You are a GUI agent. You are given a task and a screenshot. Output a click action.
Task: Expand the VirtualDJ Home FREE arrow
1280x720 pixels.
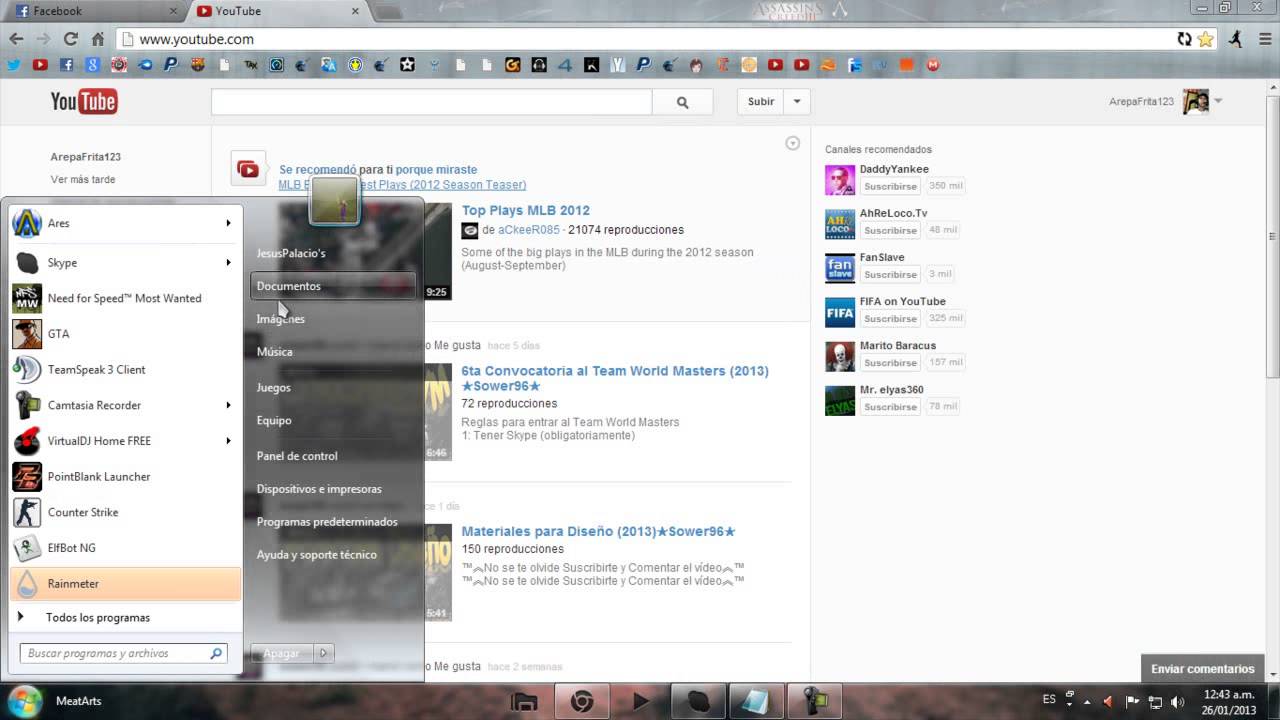point(228,441)
